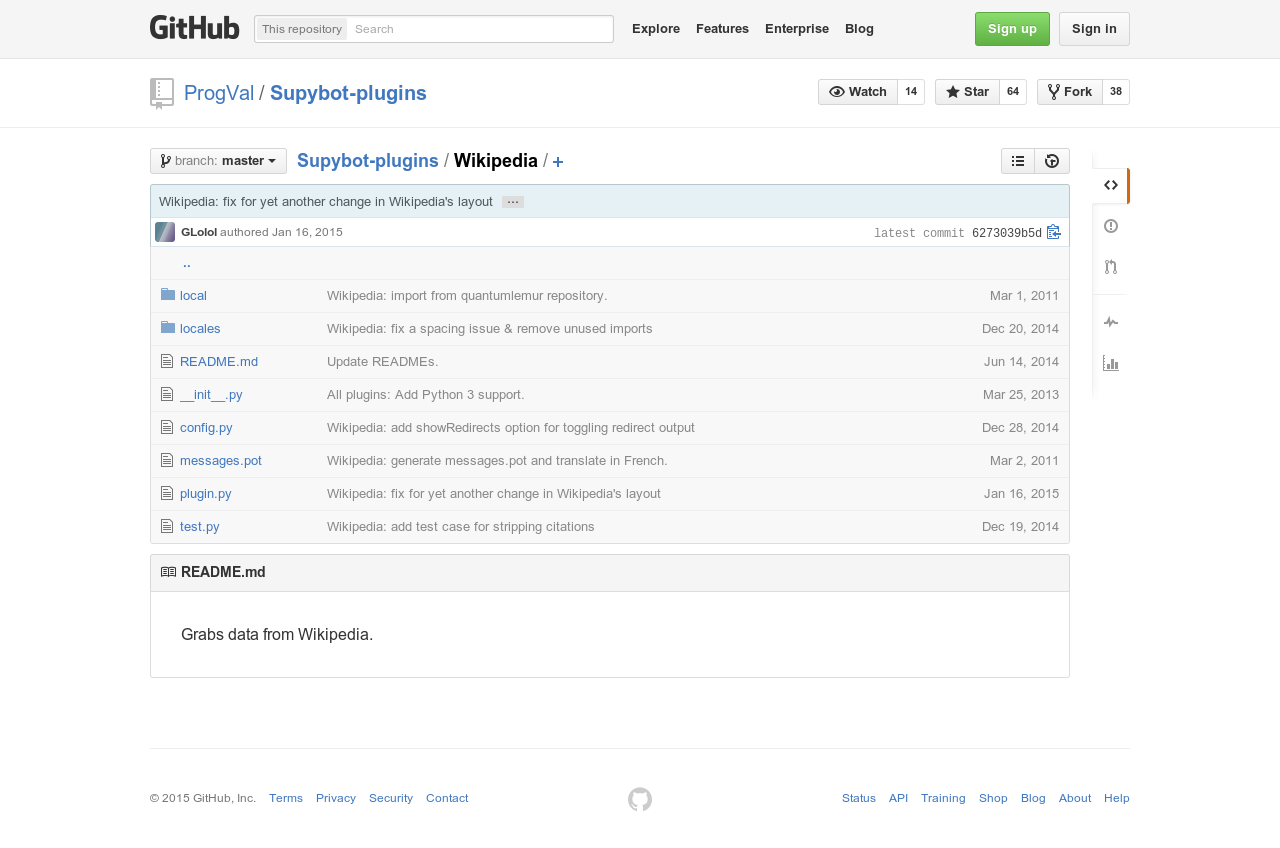Image resolution: width=1280 pixels, height=848 pixels.
Task: Fork this repository
Action: pyautogui.click(x=1070, y=92)
